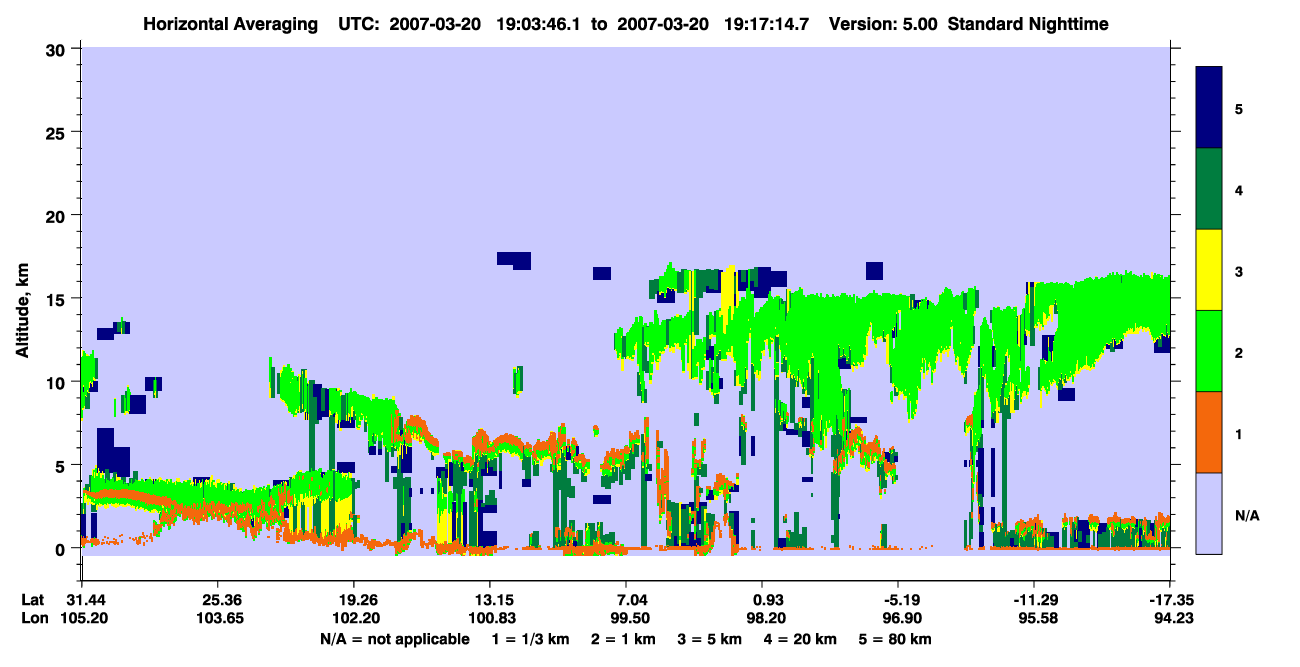This screenshot has height=667, width=1300.
Task: Click the y-axis tick label 10
Action: pyautogui.click(x=58, y=382)
